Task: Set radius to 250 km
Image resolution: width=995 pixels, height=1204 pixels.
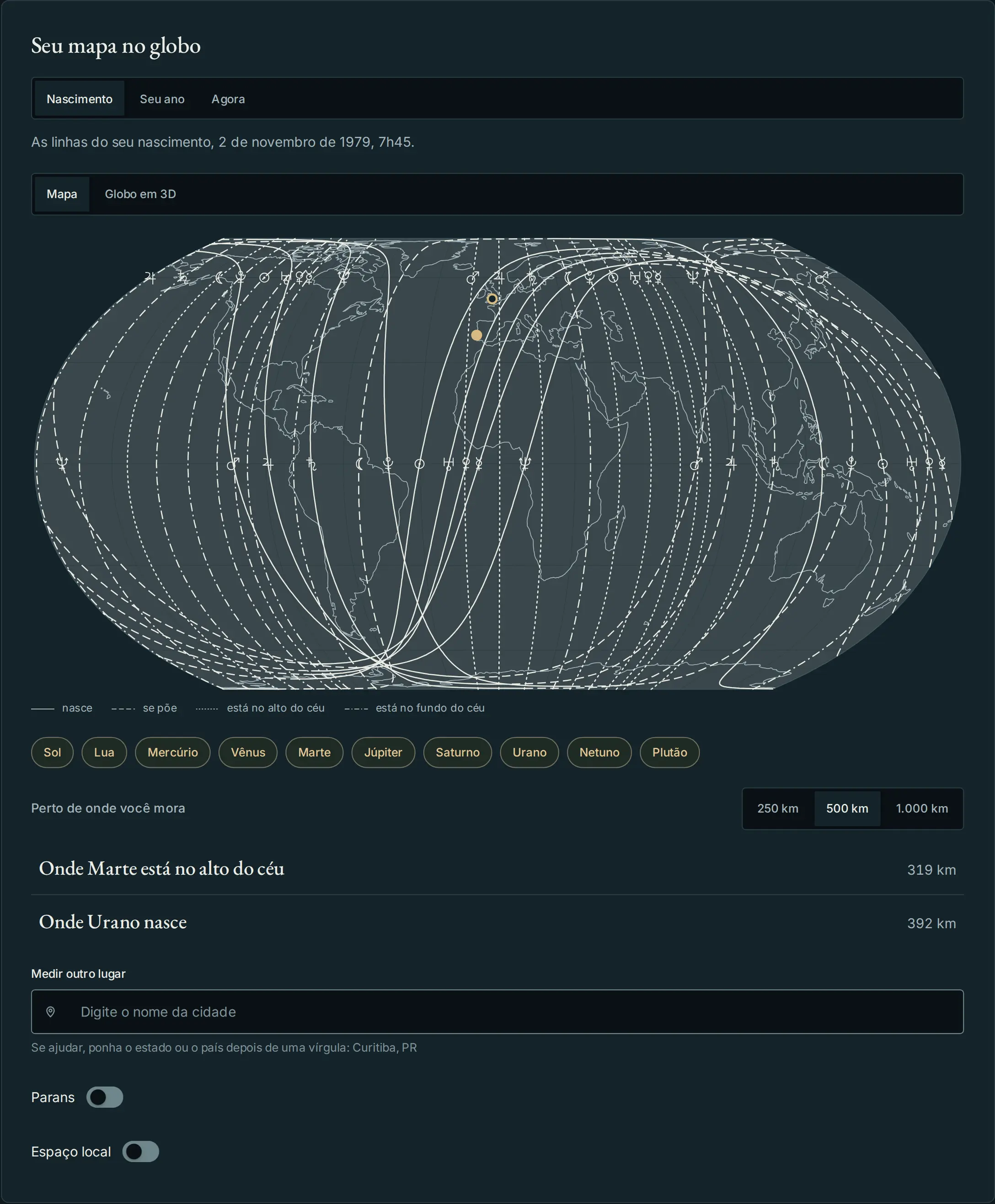Action: pyautogui.click(x=778, y=808)
